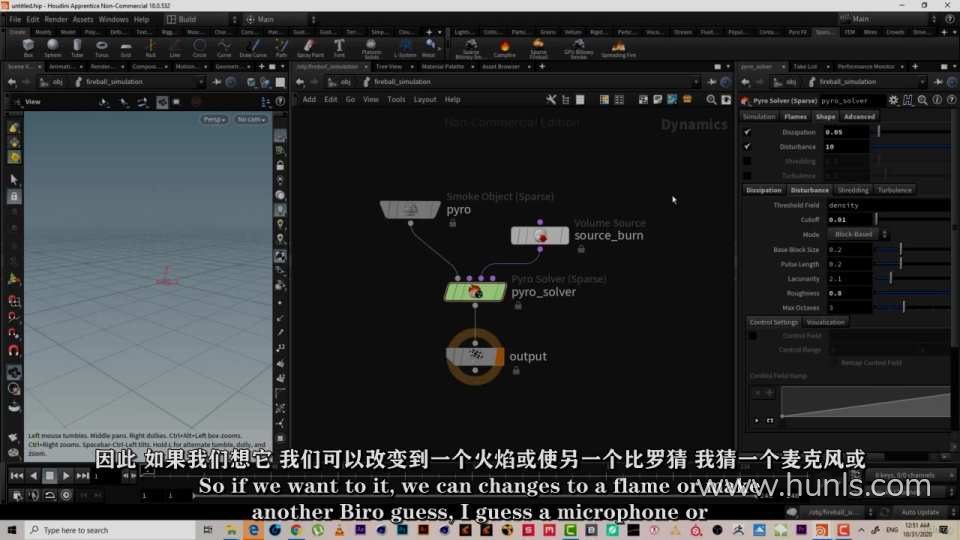Select the source_burn node
The width and height of the screenshot is (960, 540).
(x=539, y=236)
